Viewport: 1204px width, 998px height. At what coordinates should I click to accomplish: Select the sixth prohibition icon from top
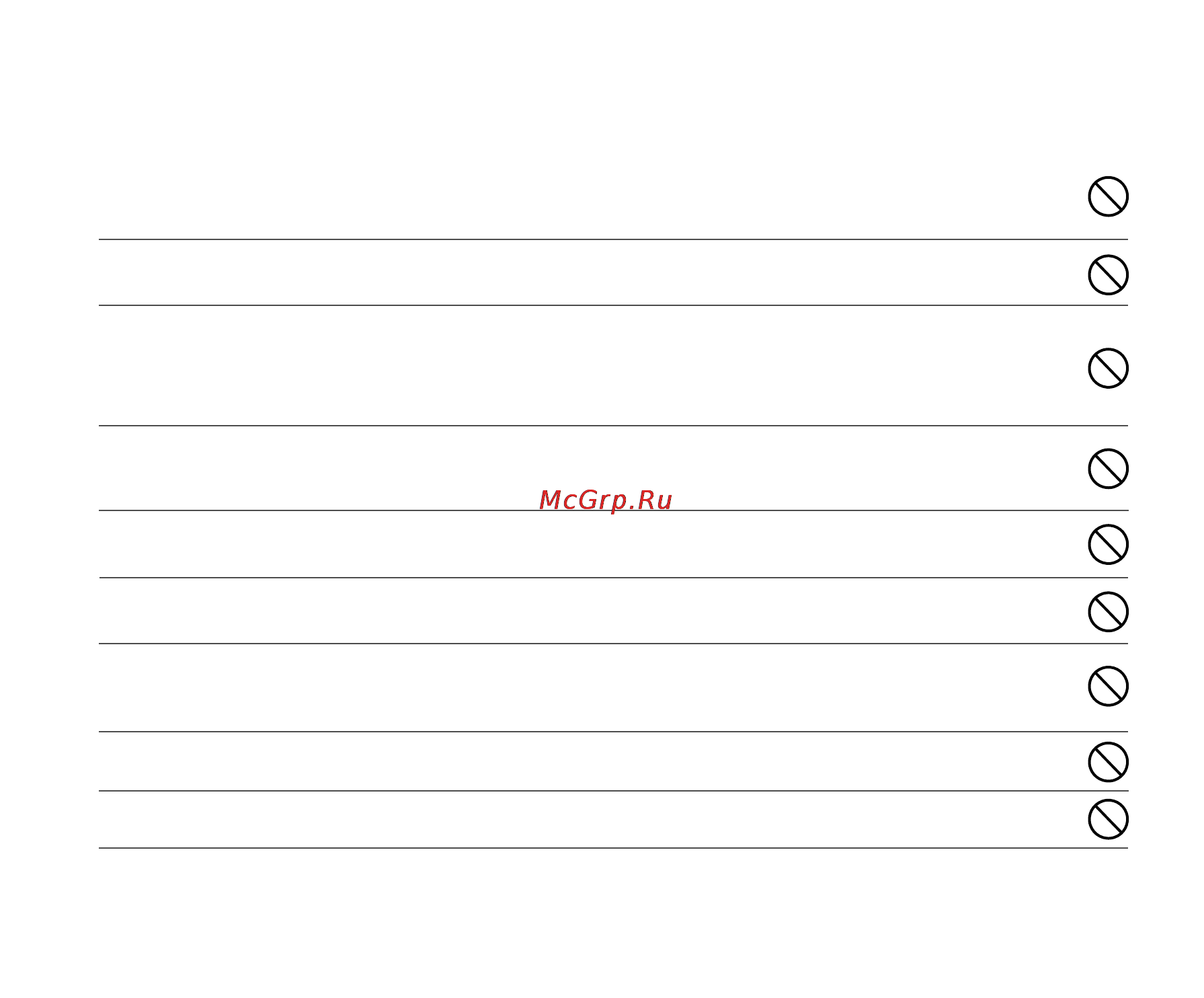point(1108,611)
